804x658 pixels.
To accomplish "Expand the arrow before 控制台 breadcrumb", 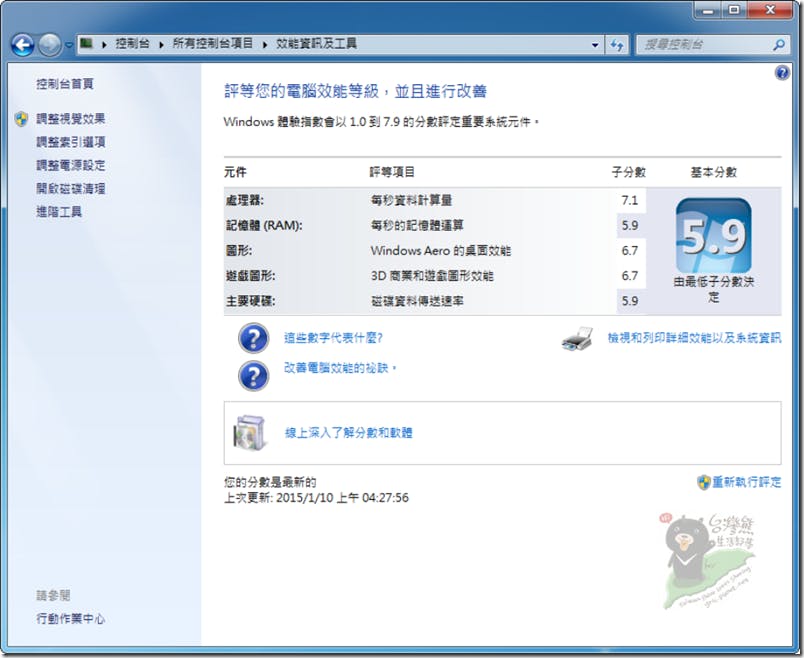I will point(104,45).
